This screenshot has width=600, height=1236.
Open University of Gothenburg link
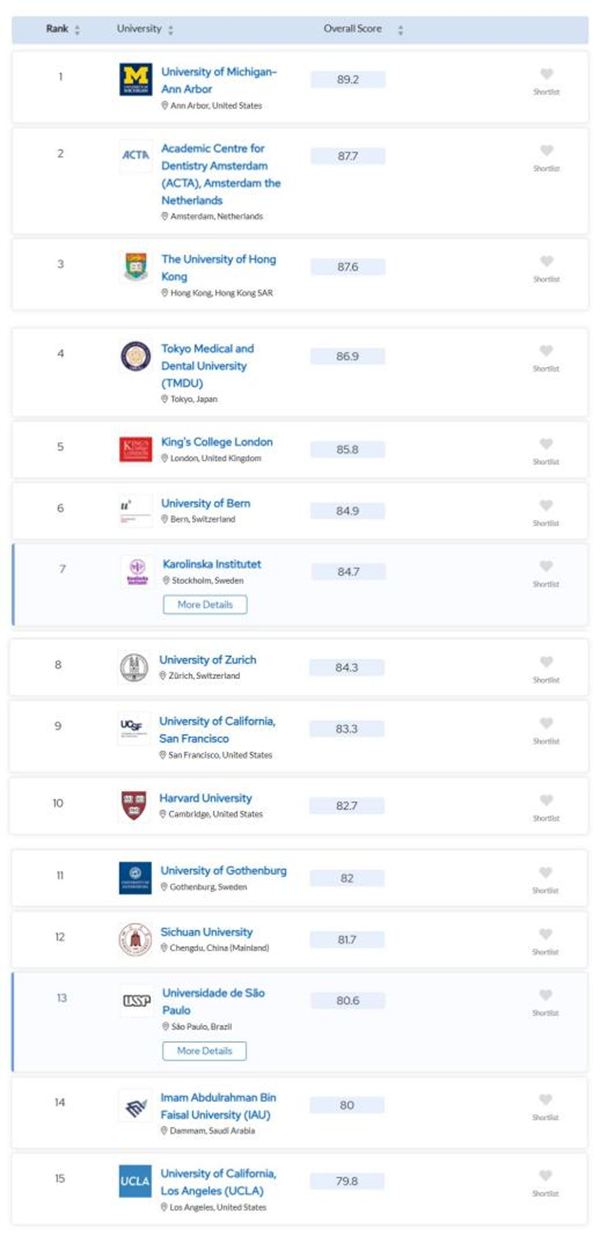coord(224,871)
